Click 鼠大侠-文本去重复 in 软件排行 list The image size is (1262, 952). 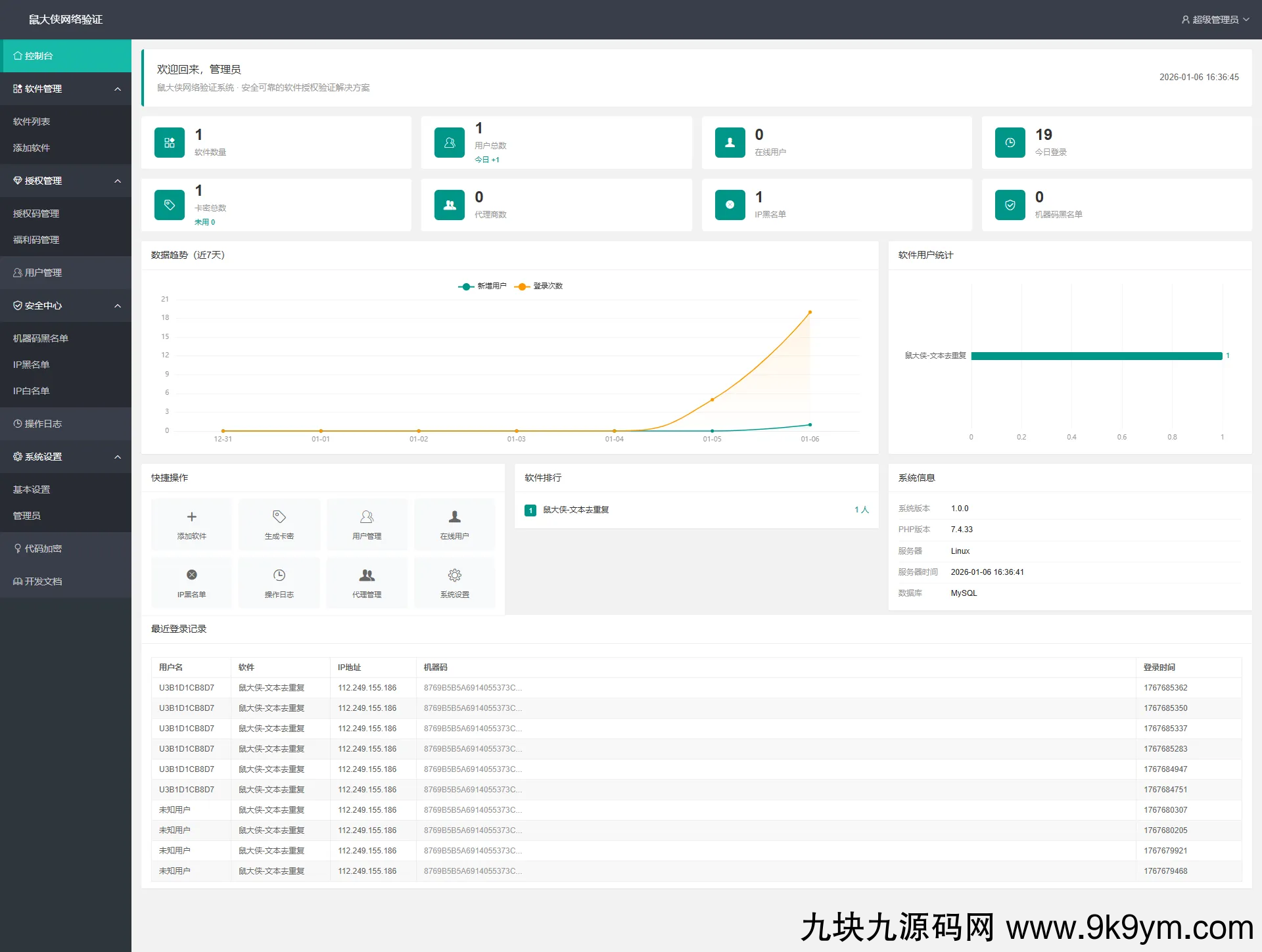click(576, 510)
